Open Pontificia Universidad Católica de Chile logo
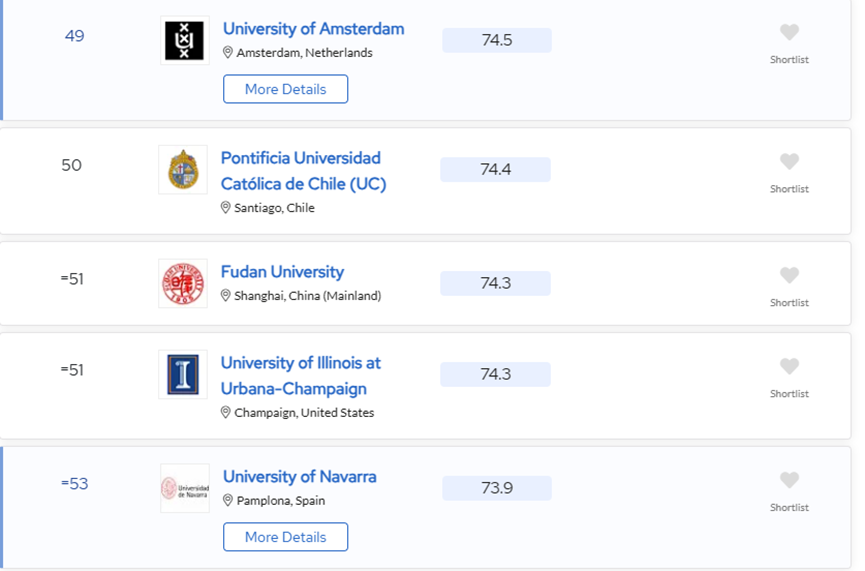The image size is (865, 571). click(183, 170)
